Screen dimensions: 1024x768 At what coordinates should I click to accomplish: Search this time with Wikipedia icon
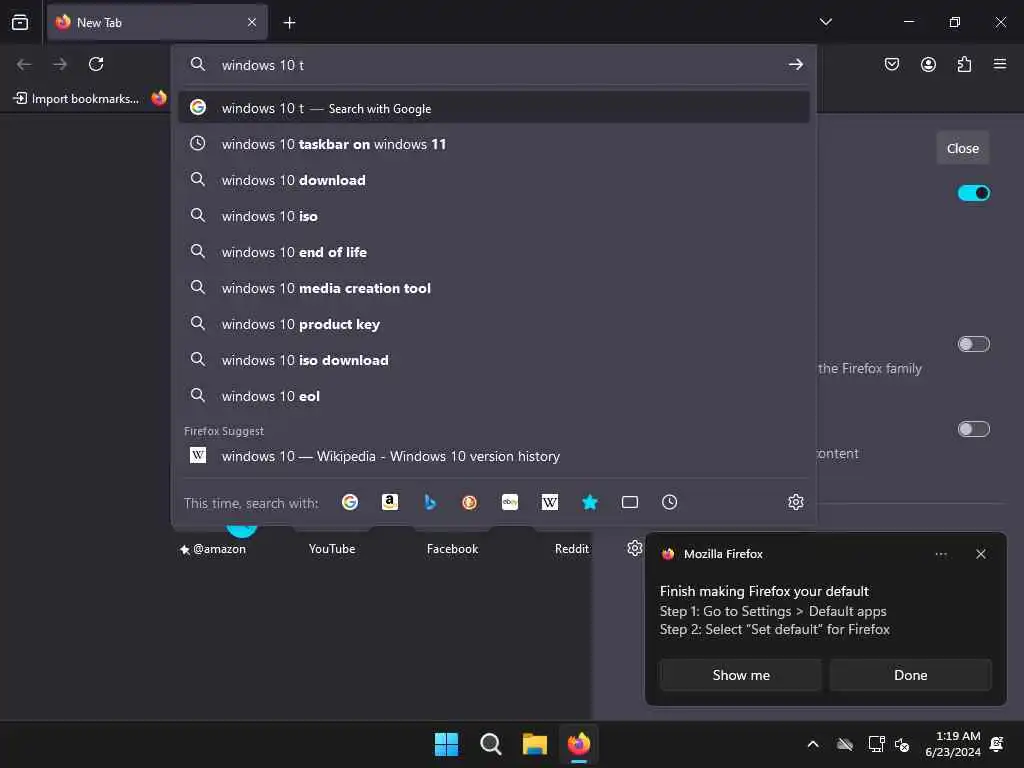pyautogui.click(x=550, y=502)
